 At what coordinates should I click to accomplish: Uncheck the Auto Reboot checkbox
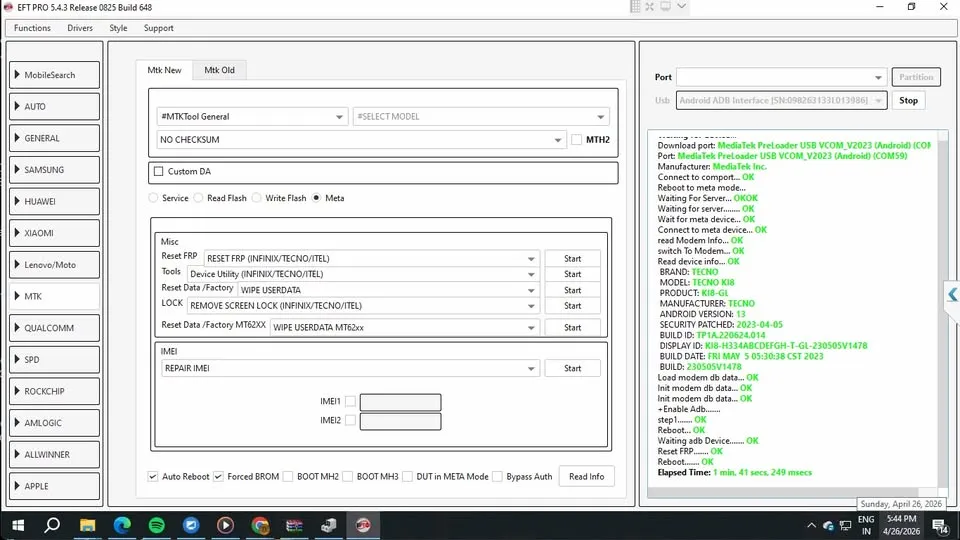(153, 477)
